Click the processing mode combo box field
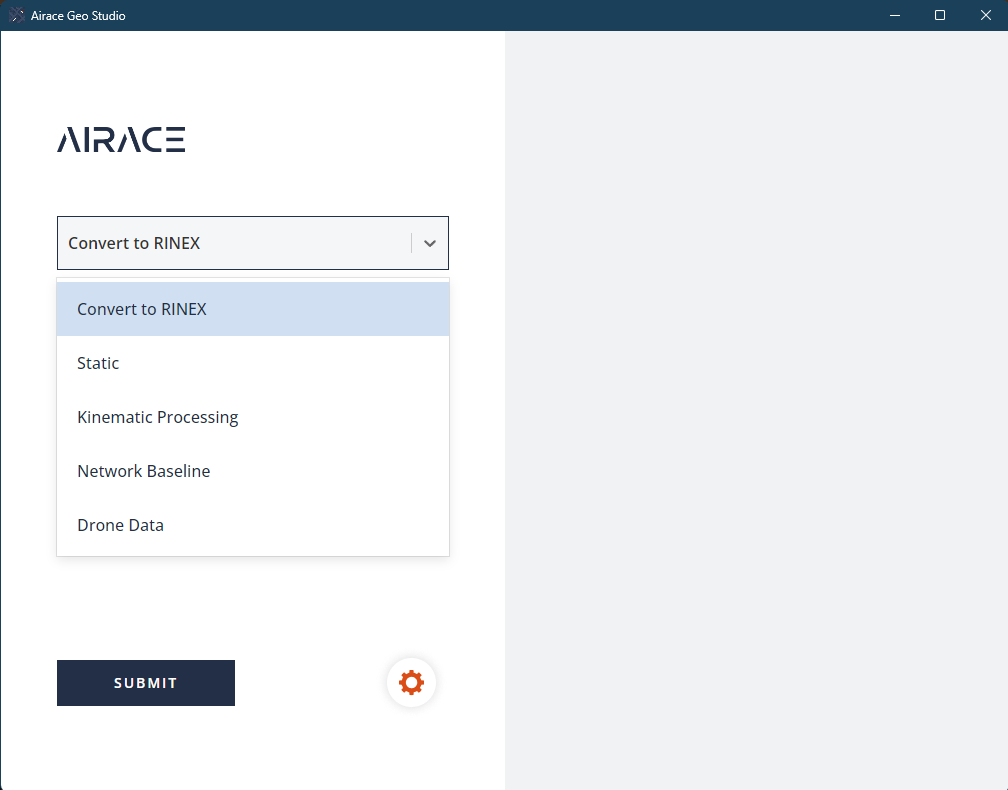 pos(235,243)
